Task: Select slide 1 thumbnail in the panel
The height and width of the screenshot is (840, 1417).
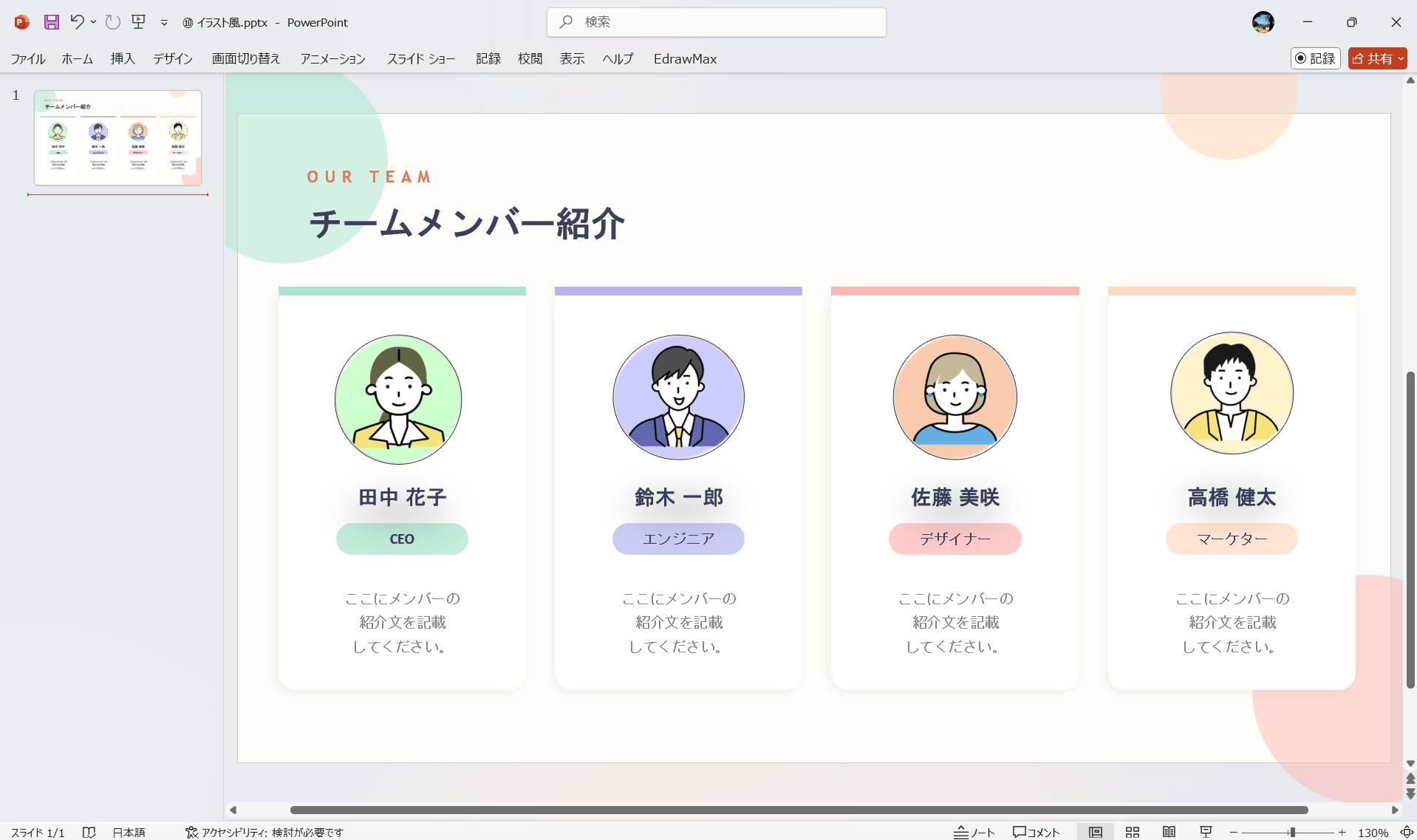Action: pyautogui.click(x=117, y=137)
